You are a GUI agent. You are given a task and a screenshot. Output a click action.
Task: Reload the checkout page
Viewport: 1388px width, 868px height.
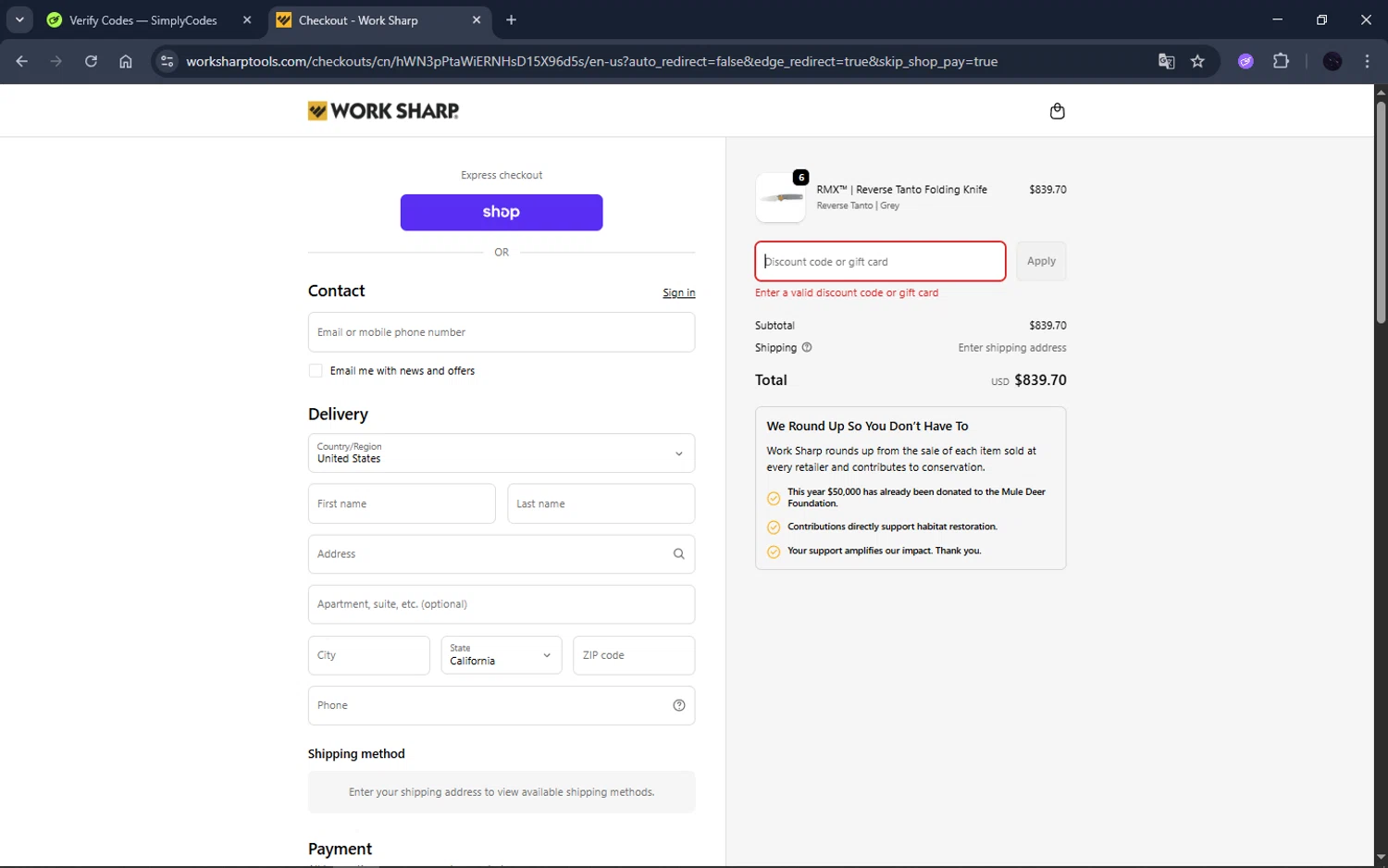(91, 61)
